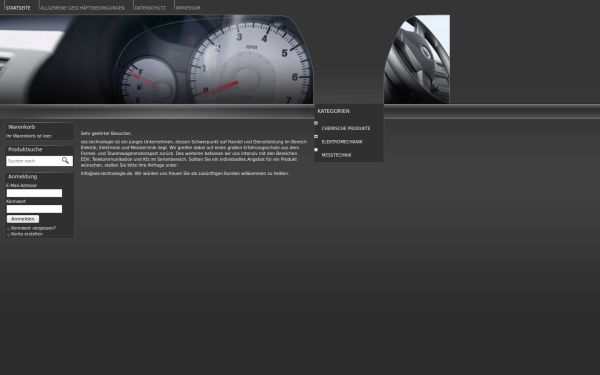The height and width of the screenshot is (375, 600).
Task: Expand the Elektromechanik category icon
Action: pyautogui.click(x=316, y=136)
